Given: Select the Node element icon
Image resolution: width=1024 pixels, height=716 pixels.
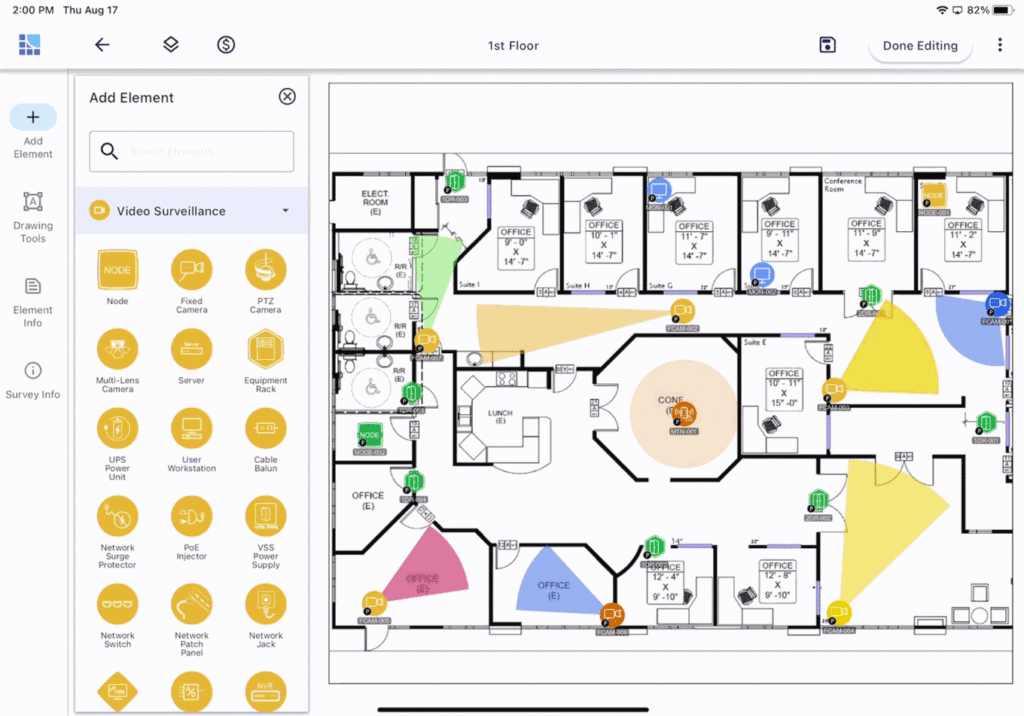Looking at the screenshot, I should [x=117, y=269].
